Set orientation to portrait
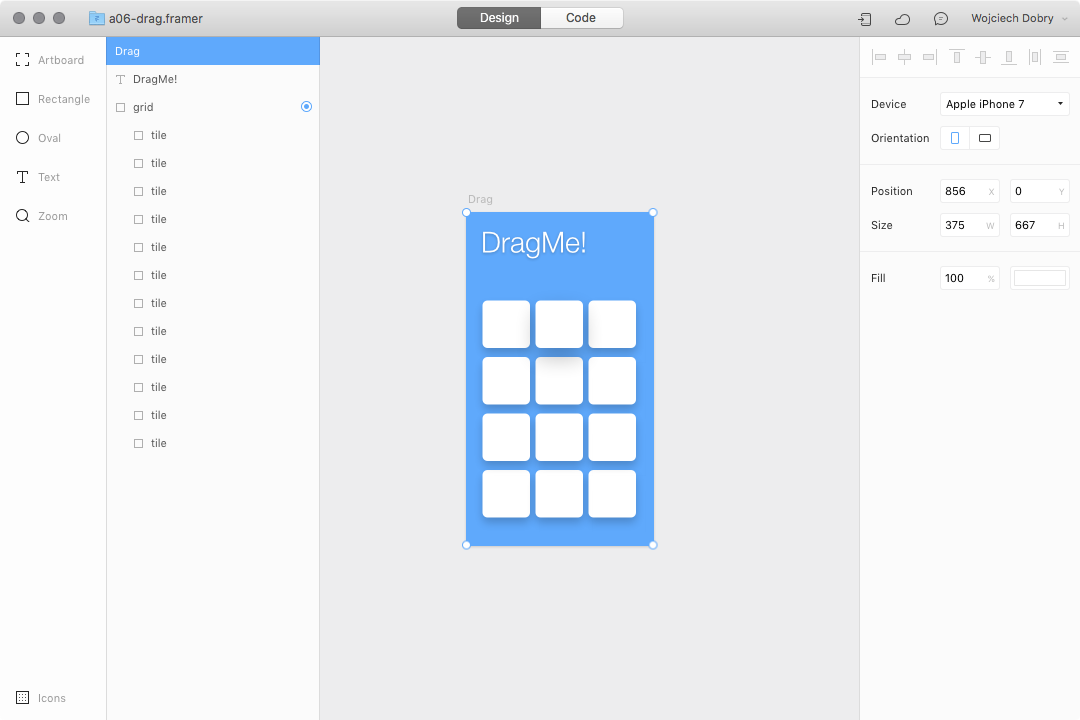 [x=954, y=137]
